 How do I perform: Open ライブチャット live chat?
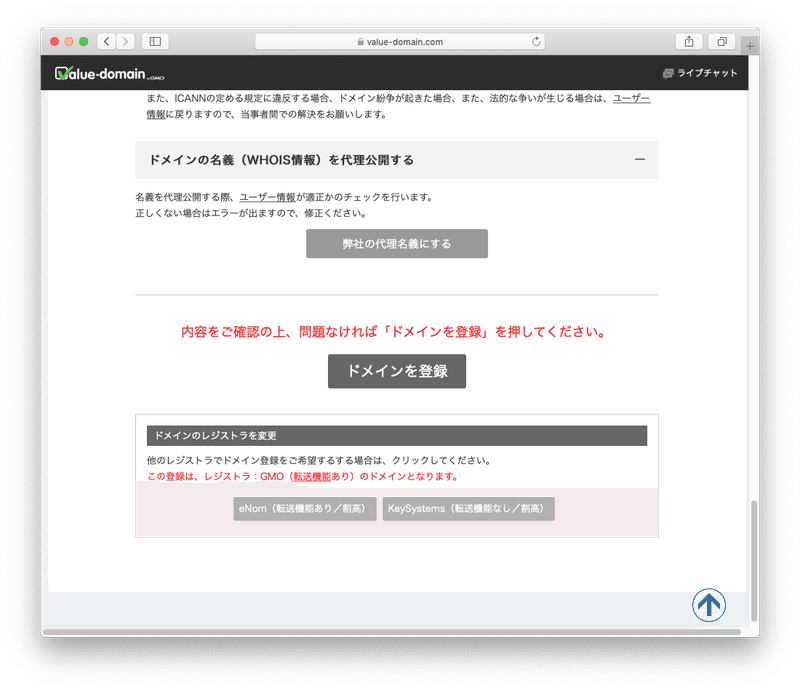click(699, 73)
